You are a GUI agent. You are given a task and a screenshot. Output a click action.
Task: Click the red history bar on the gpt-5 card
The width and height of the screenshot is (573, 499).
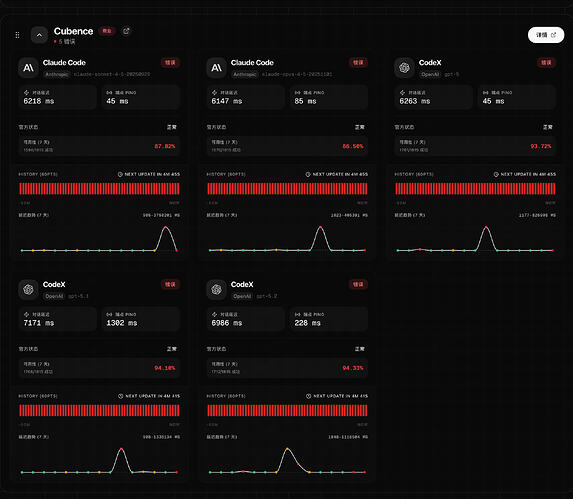tap(475, 189)
